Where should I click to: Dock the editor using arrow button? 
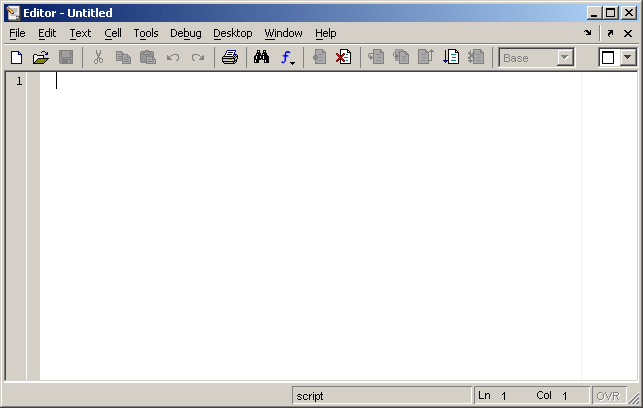coord(588,33)
